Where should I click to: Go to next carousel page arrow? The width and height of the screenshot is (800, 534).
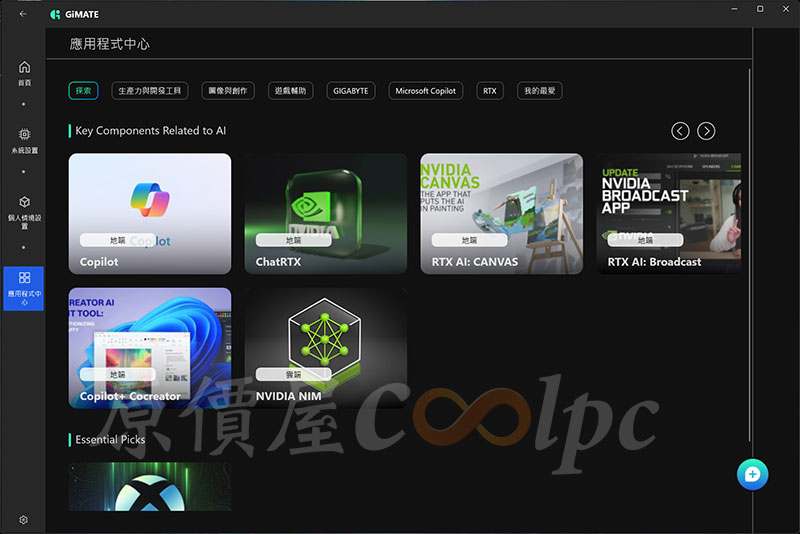coord(706,131)
